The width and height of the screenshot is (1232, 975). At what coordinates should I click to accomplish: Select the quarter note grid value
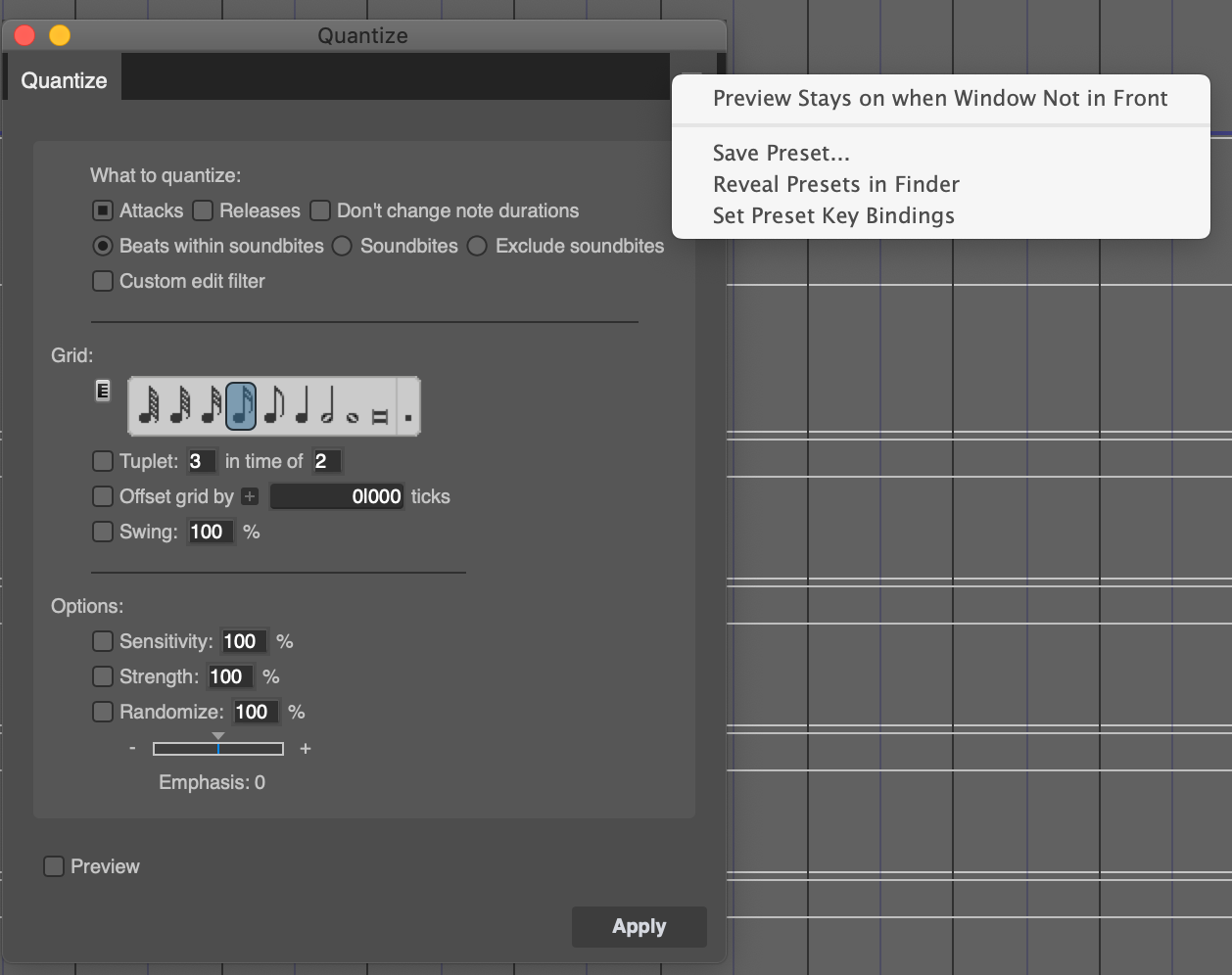(x=302, y=406)
